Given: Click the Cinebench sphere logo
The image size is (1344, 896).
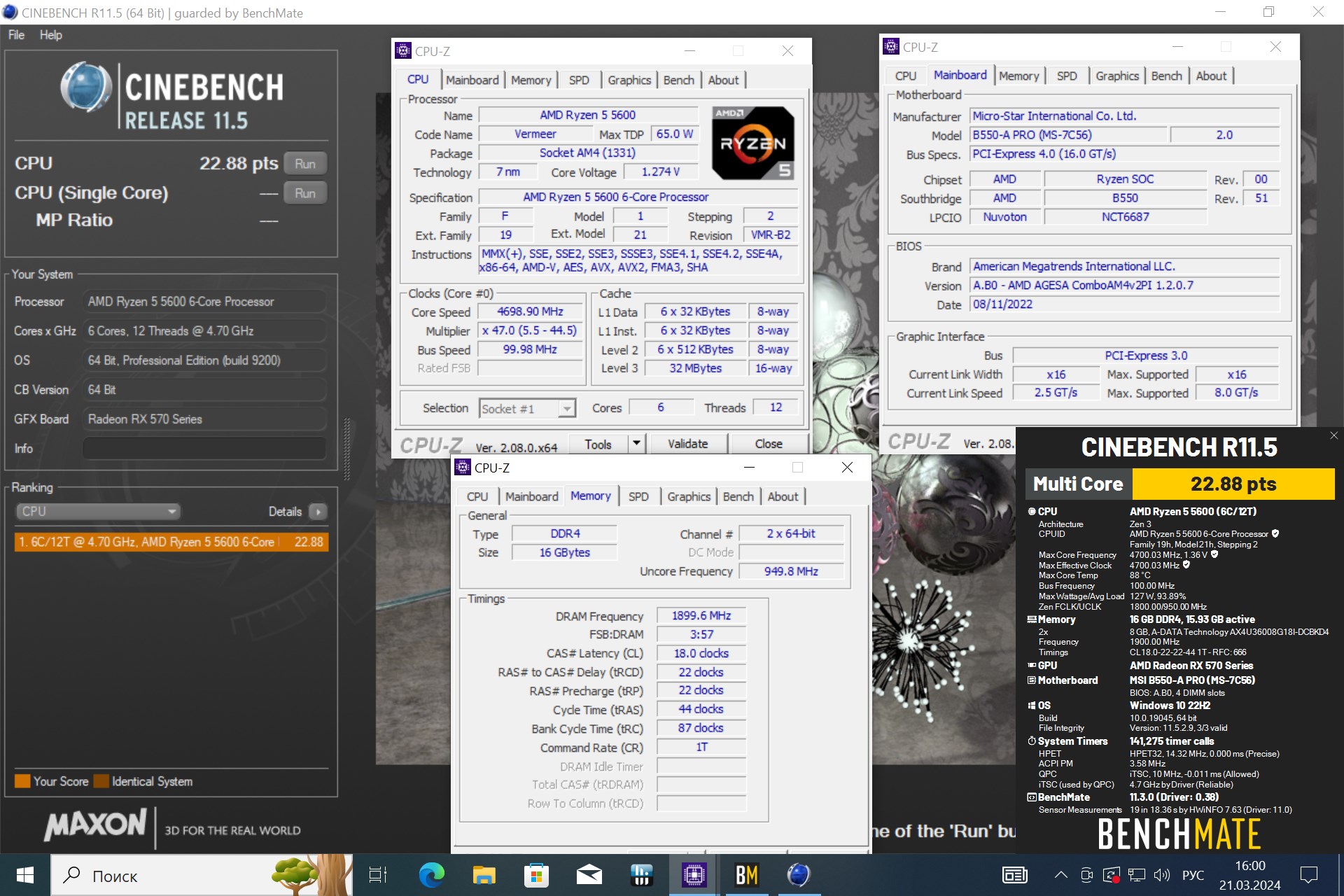Looking at the screenshot, I should click(x=86, y=88).
